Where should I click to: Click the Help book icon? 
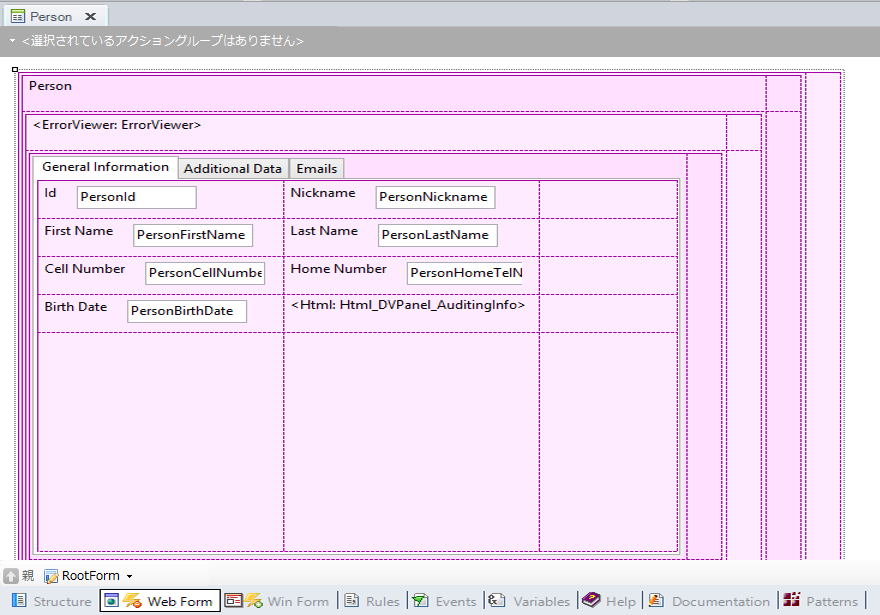[x=591, y=601]
